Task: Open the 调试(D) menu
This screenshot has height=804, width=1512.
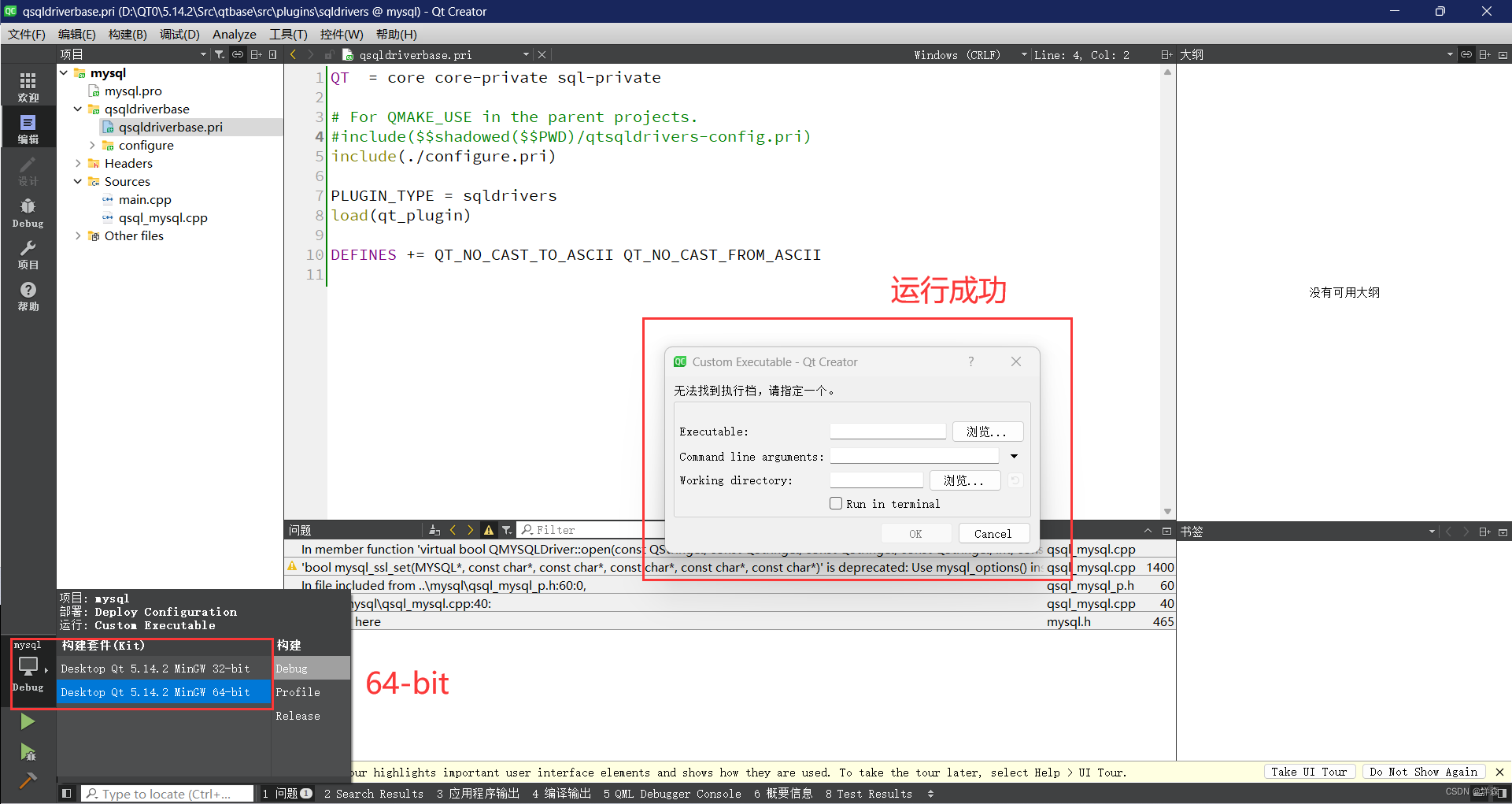Action: pyautogui.click(x=179, y=34)
